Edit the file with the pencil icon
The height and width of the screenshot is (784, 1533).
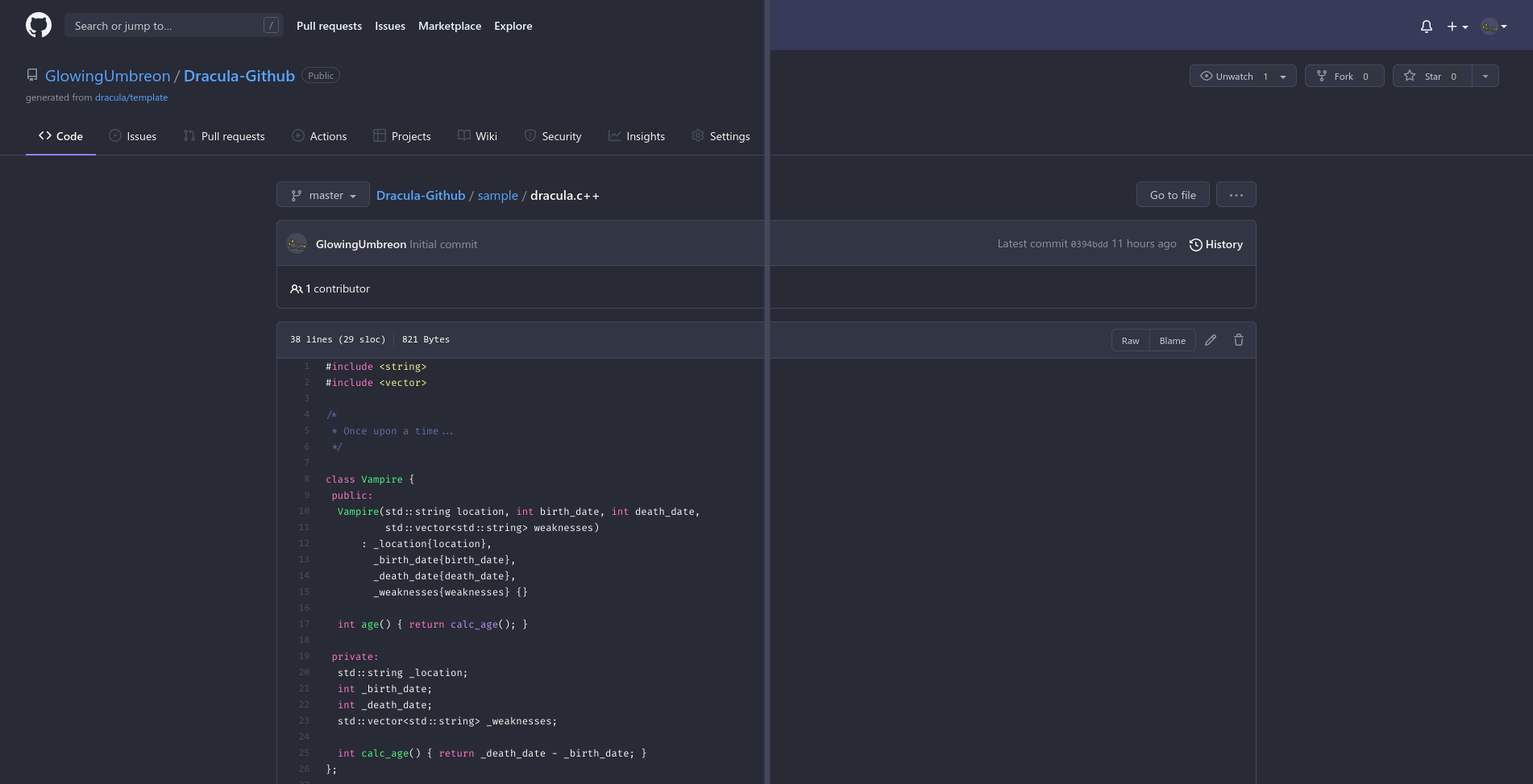(1210, 340)
